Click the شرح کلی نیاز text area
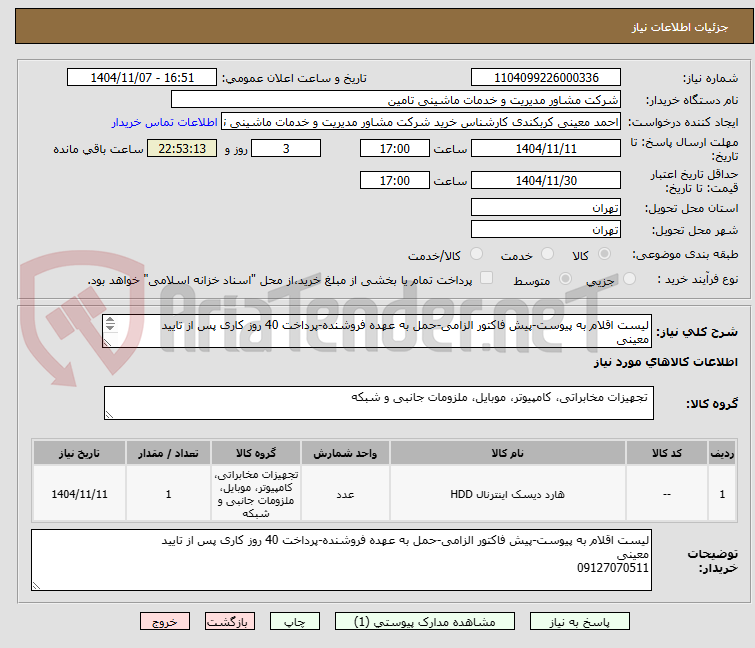The height and width of the screenshot is (648, 755). tap(377, 331)
